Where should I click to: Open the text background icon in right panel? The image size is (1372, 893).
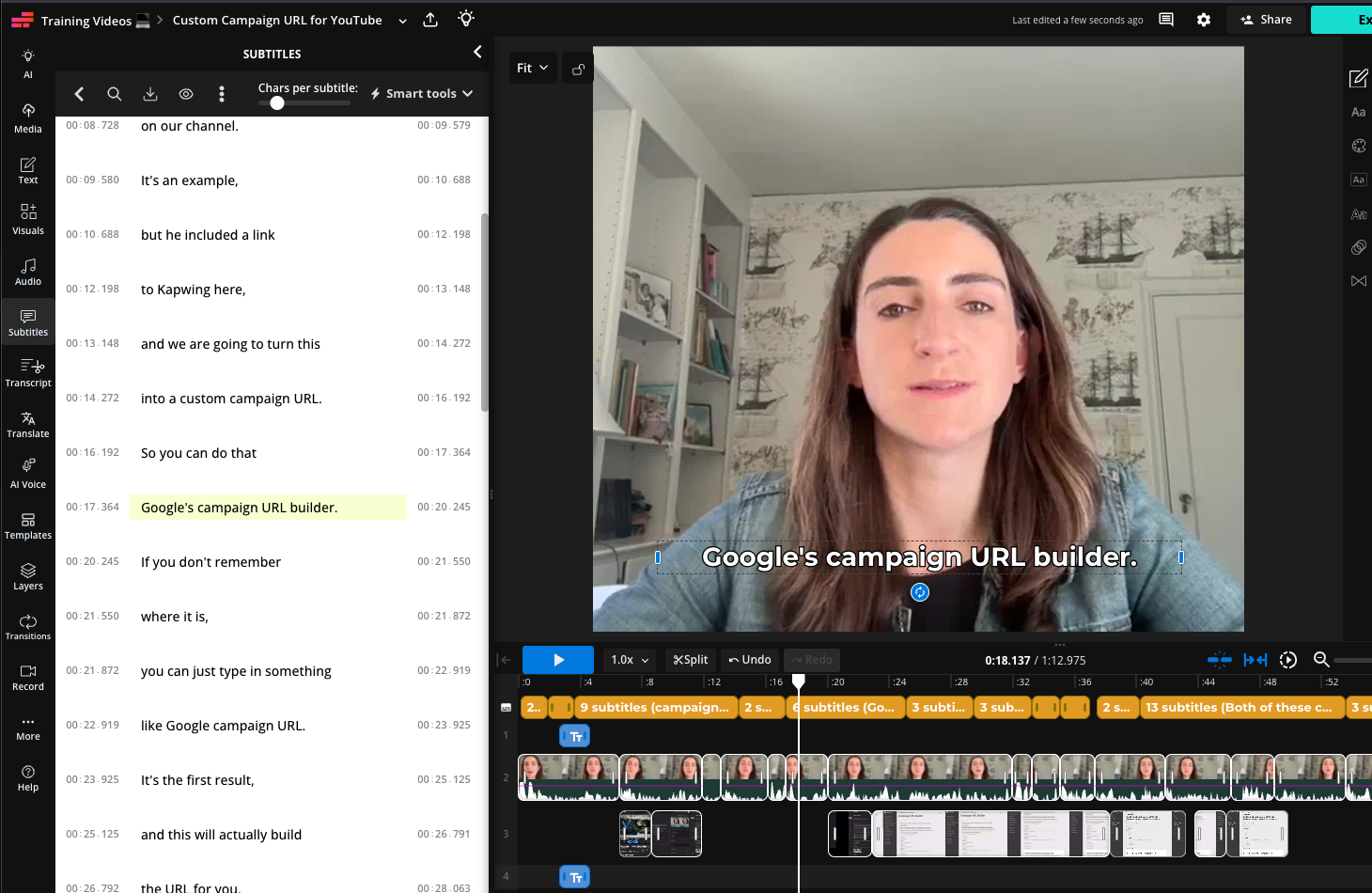point(1358,180)
